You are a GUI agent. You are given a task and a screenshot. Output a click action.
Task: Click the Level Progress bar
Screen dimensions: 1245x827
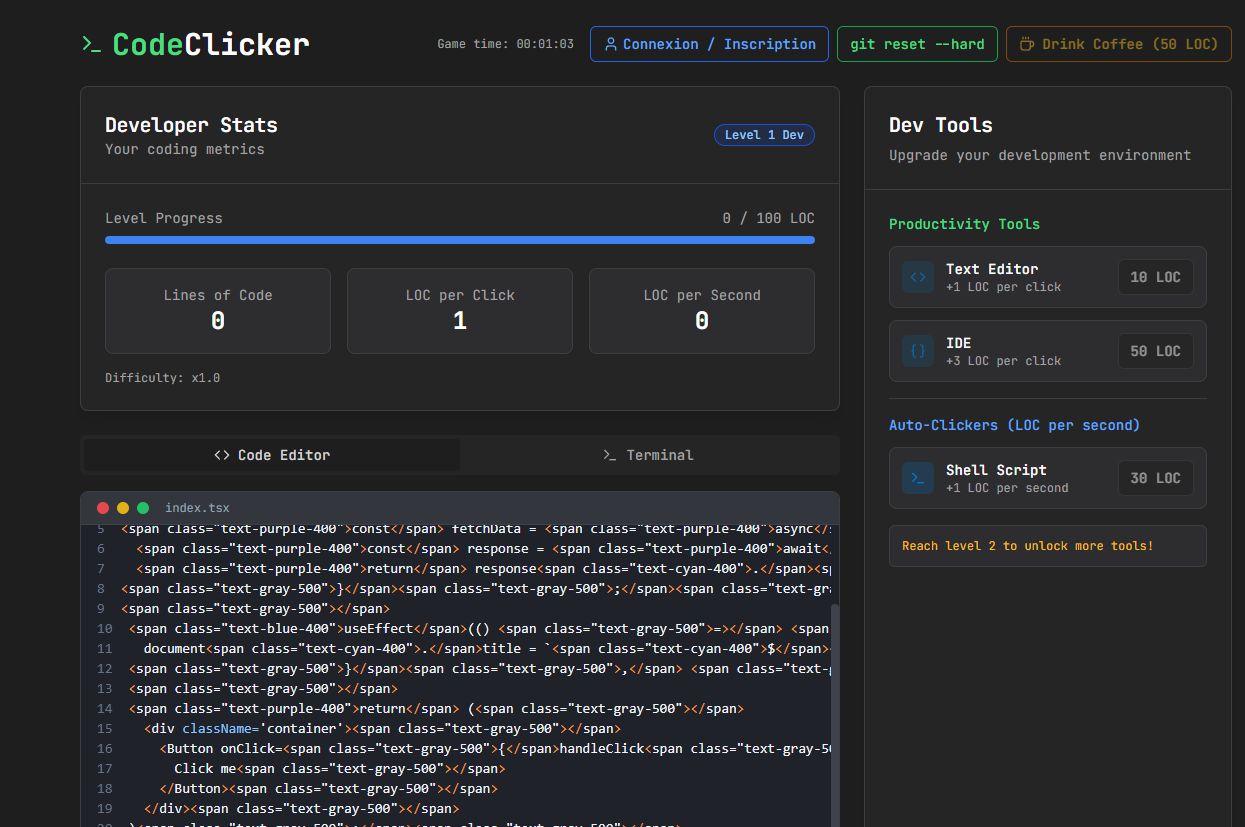pyautogui.click(x=460, y=240)
